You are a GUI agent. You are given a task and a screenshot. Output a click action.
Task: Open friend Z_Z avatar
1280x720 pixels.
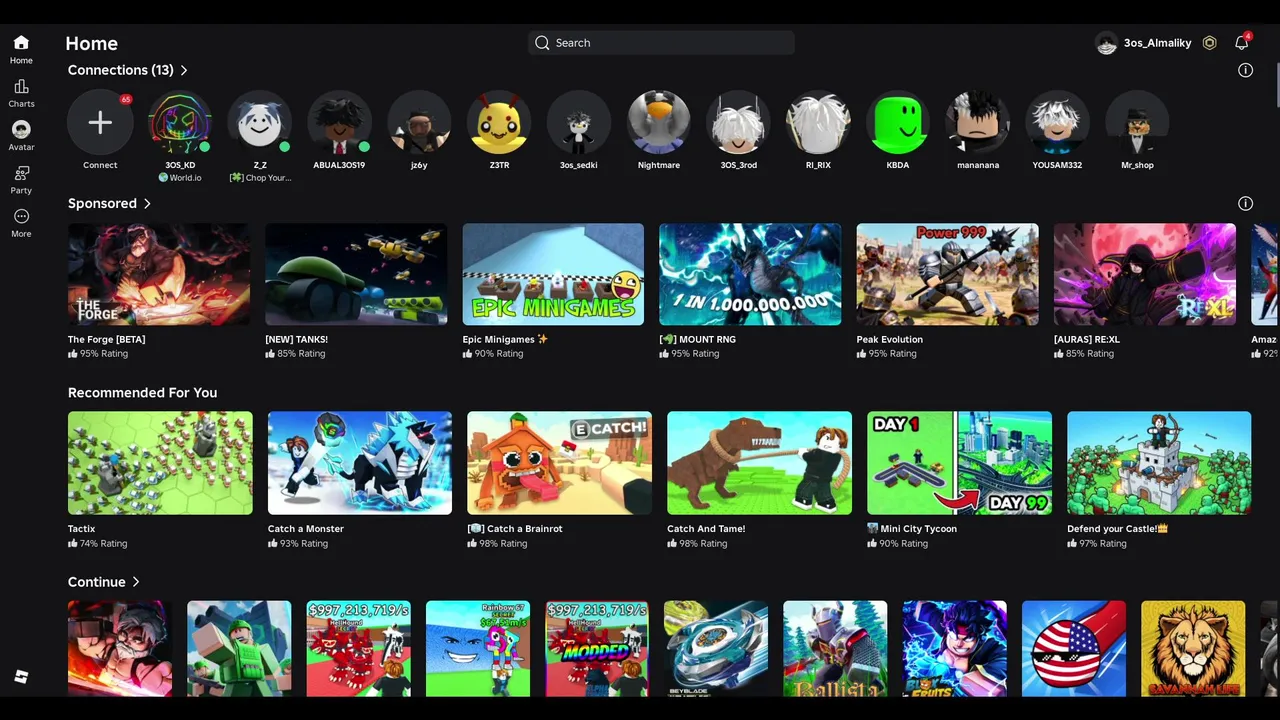(260, 122)
